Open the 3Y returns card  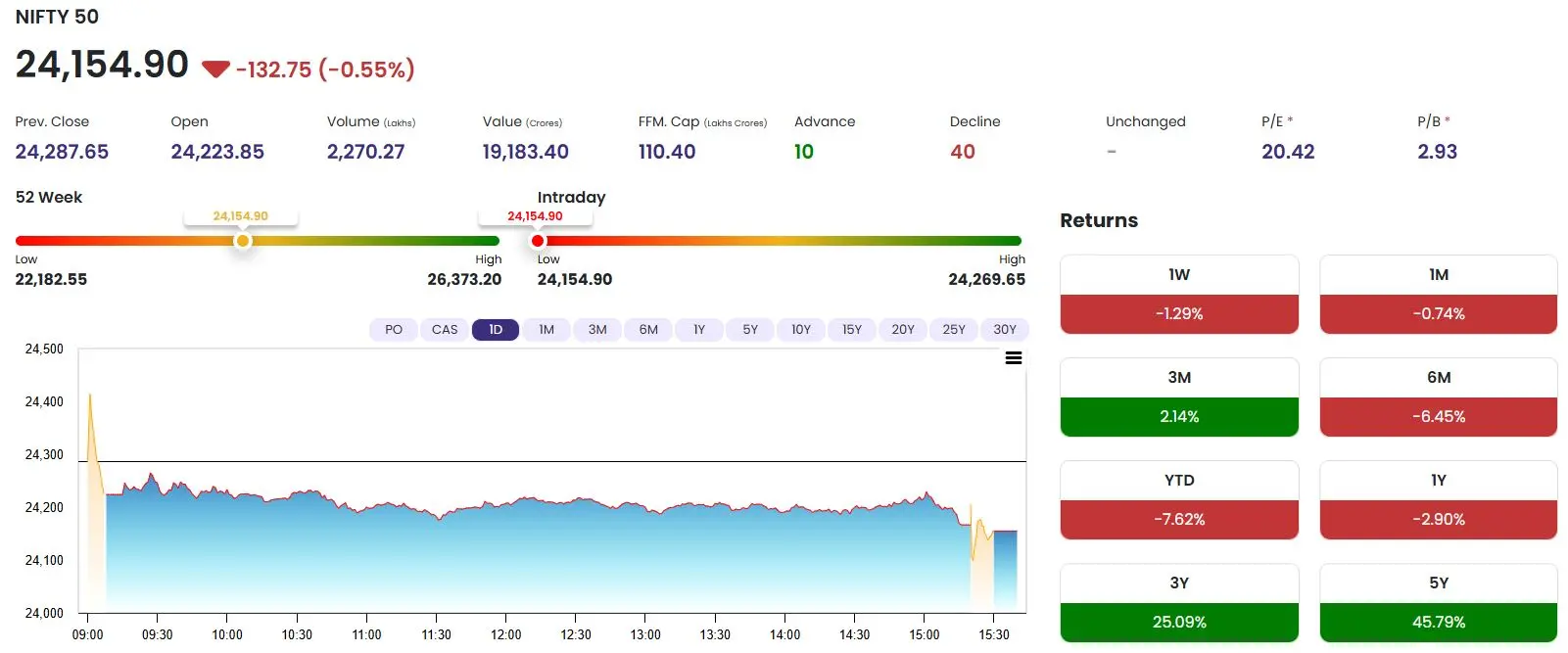pos(1179,603)
